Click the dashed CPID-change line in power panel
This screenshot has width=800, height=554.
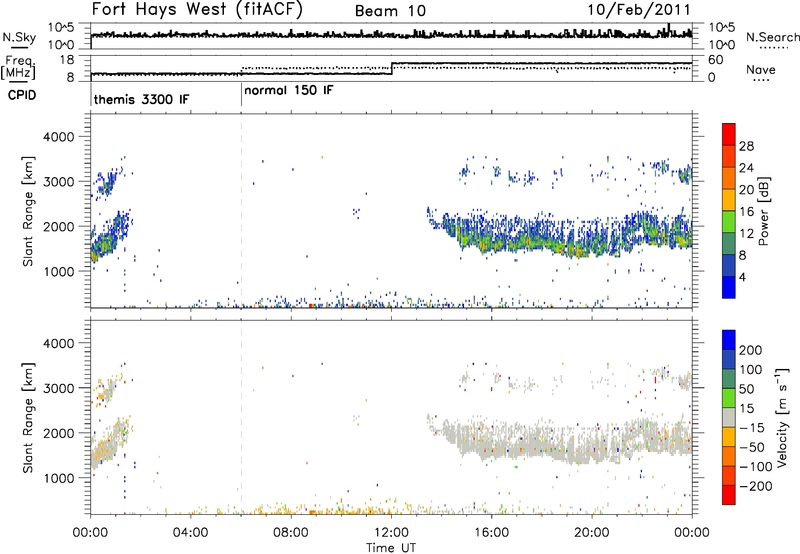241,209
